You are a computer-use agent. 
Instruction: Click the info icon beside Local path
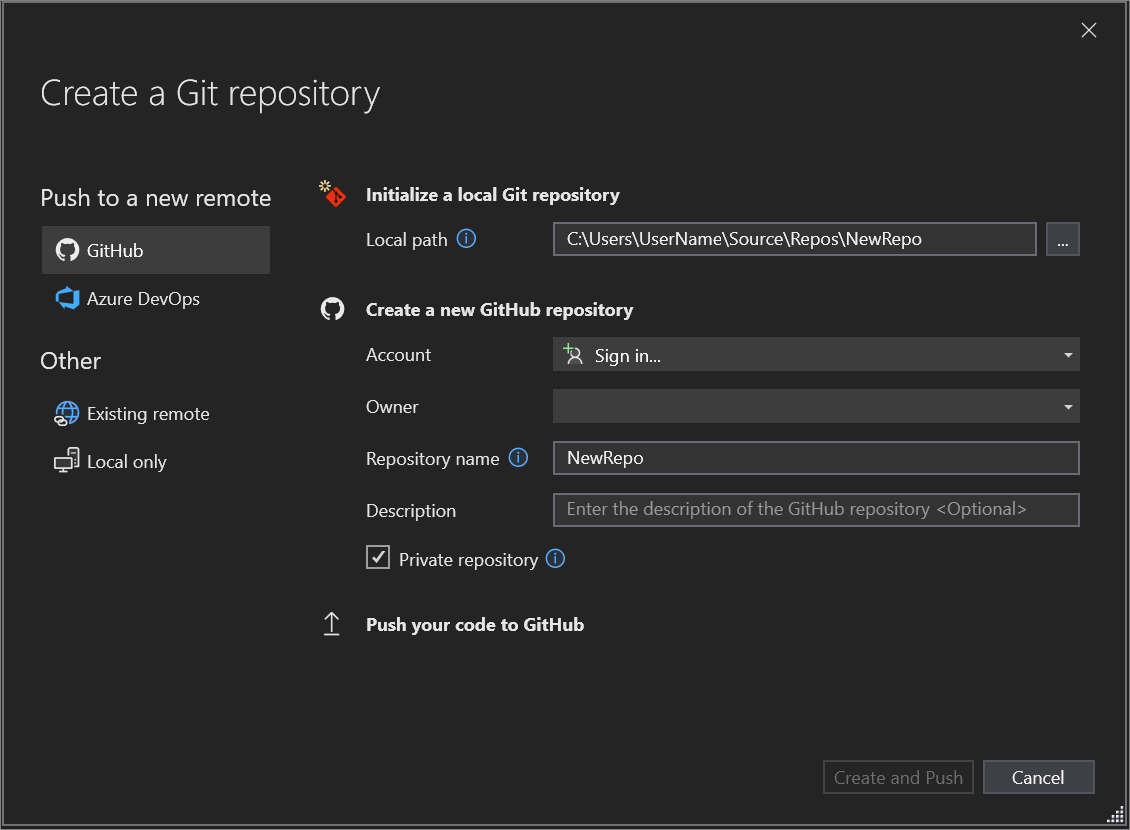pos(466,239)
